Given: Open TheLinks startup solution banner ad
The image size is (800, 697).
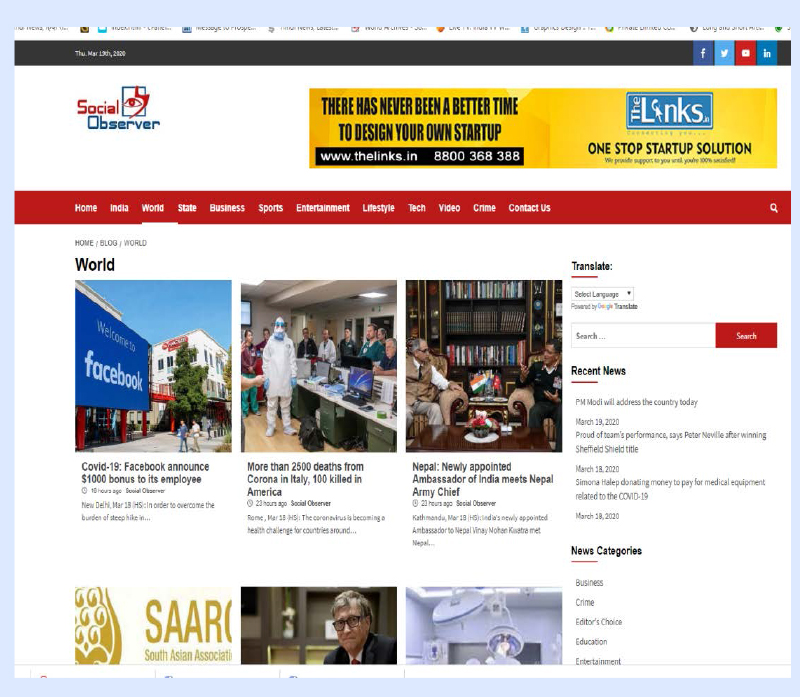Looking at the screenshot, I should coord(542,128).
